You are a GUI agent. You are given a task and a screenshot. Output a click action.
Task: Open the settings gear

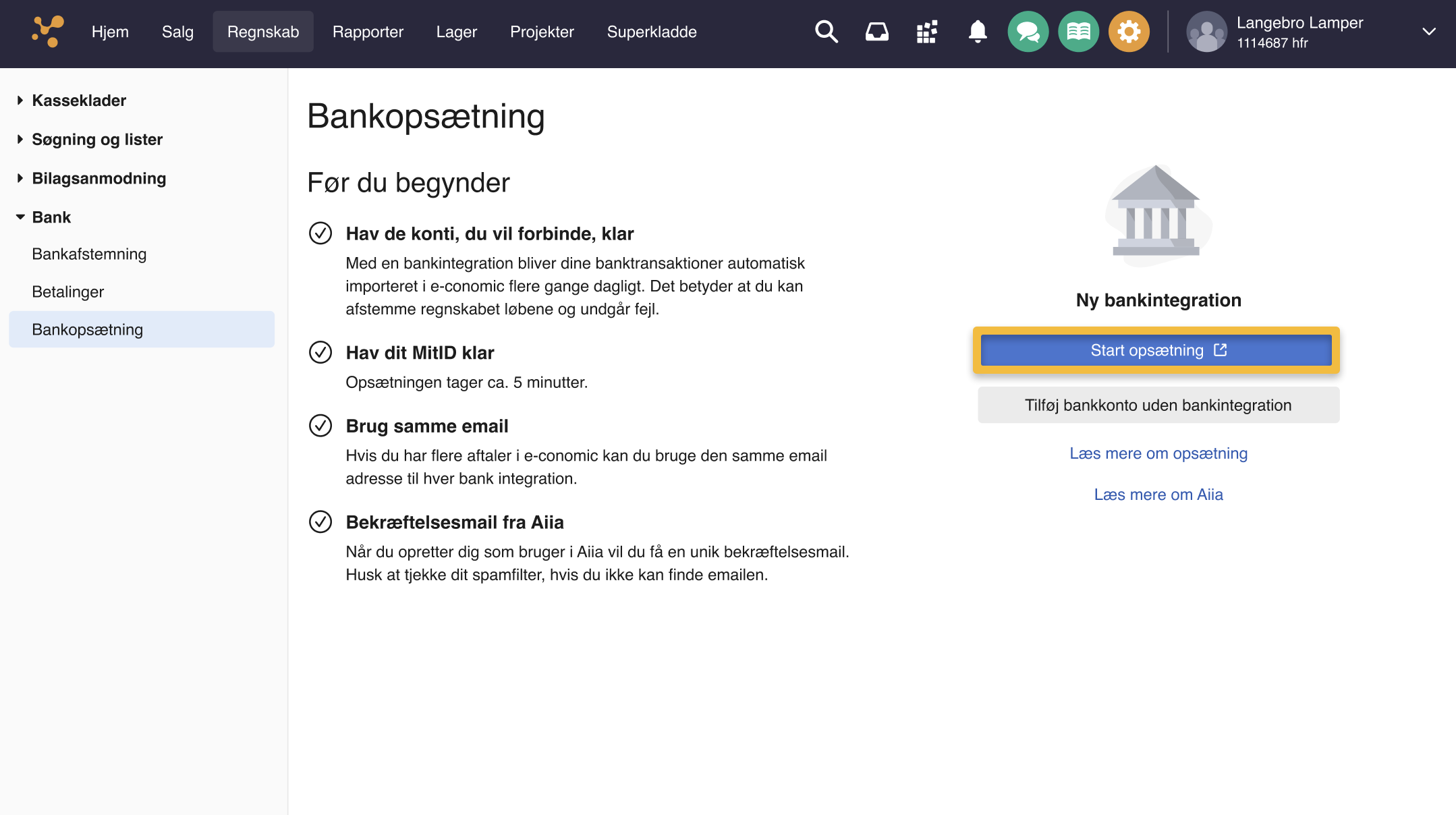click(1128, 31)
